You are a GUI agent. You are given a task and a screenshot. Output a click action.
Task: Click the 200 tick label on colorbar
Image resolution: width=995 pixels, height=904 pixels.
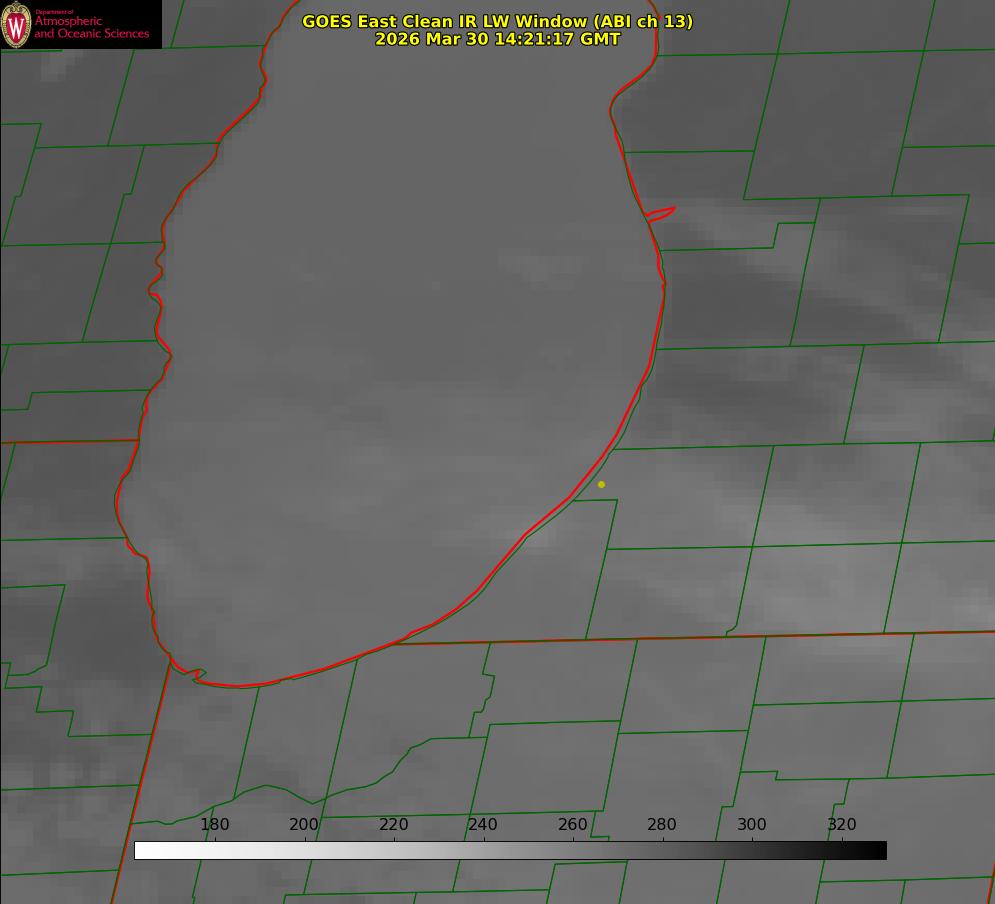304,825
